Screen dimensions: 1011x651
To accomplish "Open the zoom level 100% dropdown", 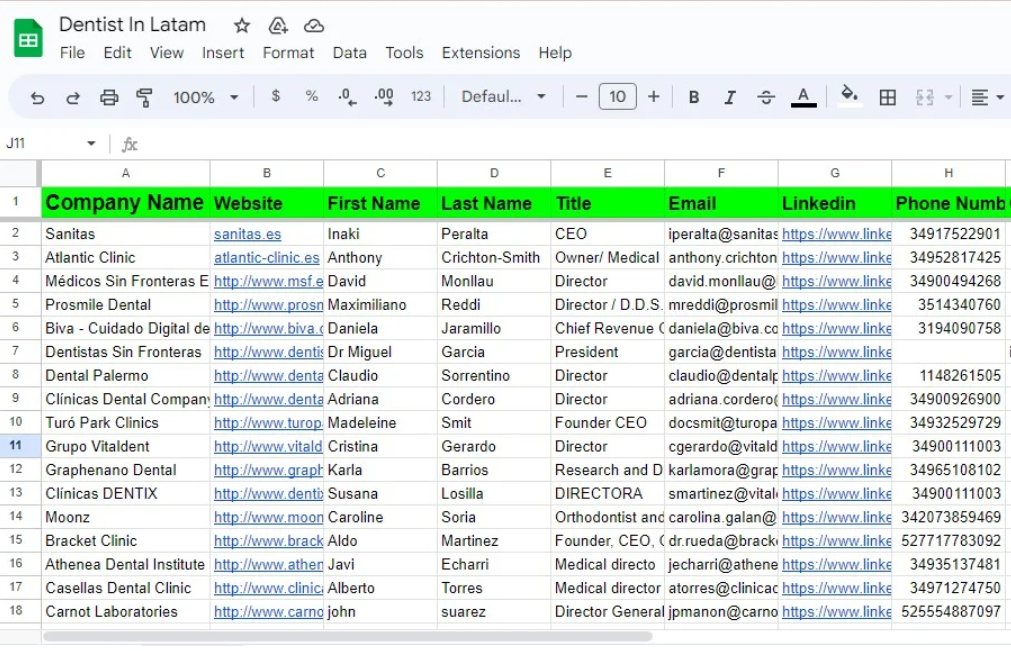I will tap(205, 97).
